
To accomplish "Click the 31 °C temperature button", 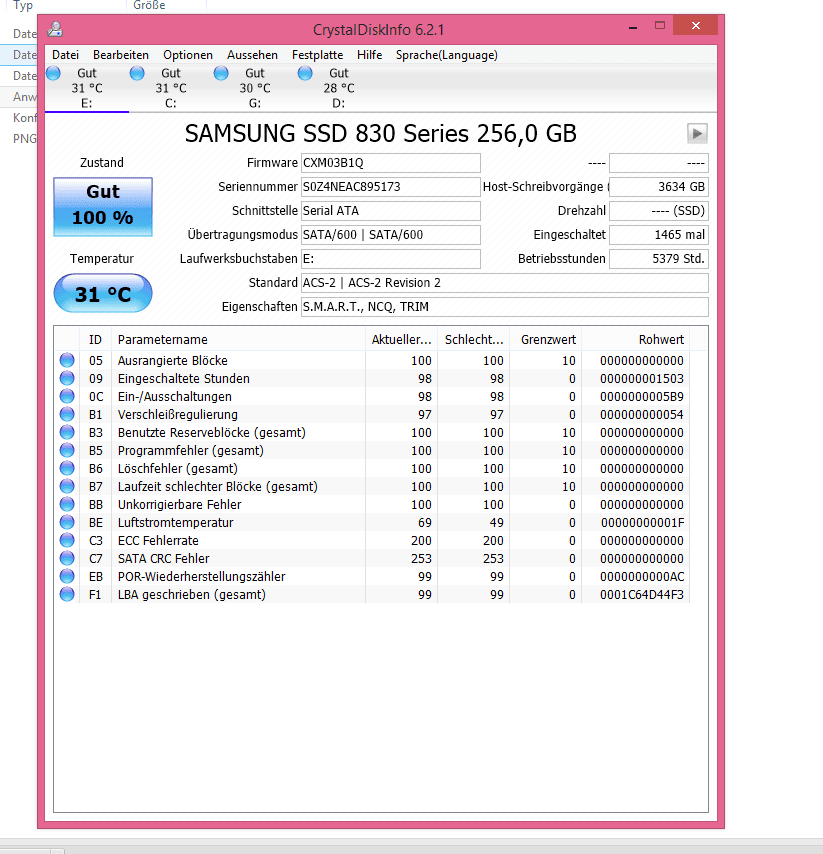I will pyautogui.click(x=103, y=294).
